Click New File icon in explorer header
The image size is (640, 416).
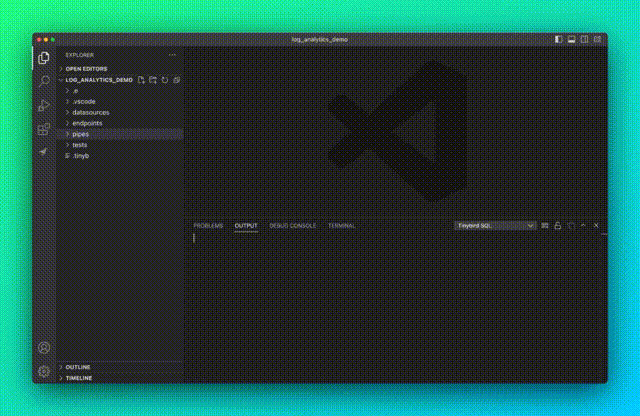click(142, 79)
